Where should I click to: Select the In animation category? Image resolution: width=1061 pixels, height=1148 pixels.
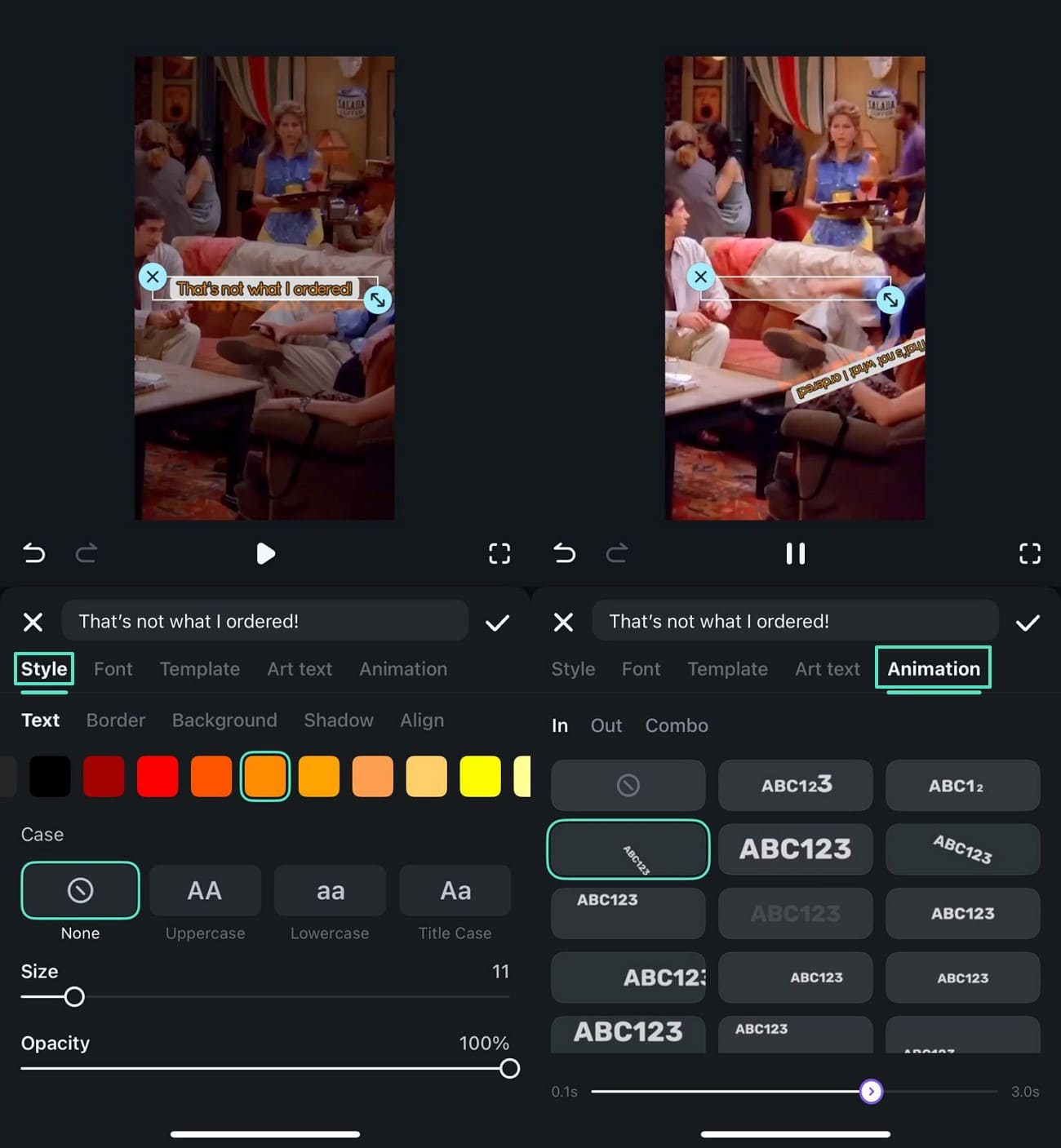(560, 725)
